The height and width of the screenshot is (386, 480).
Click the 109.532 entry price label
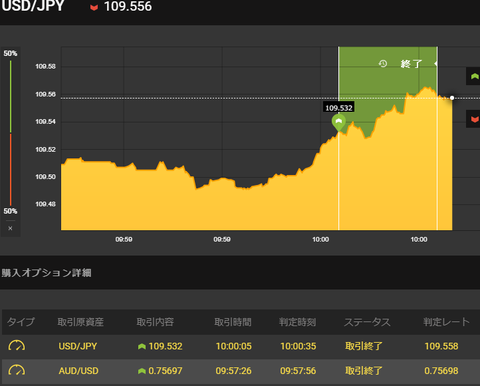[x=339, y=108]
